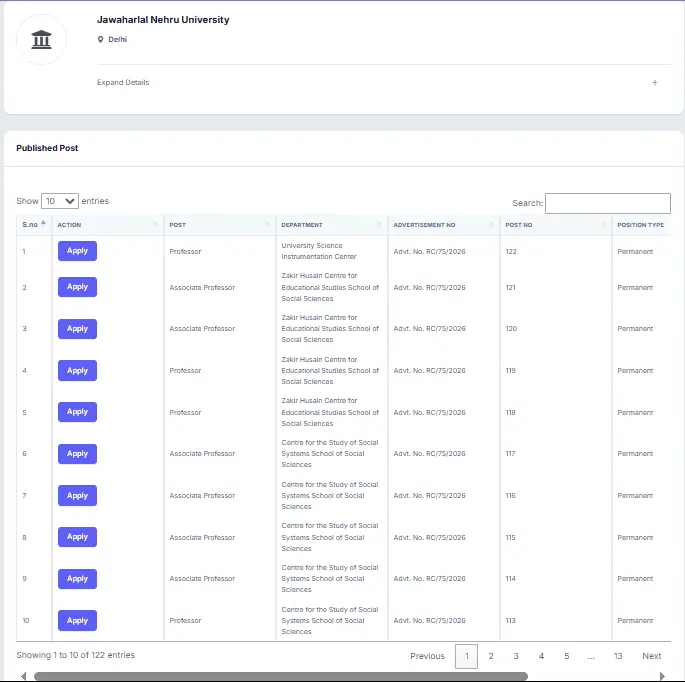Click Permanent position type in row 10

click(635, 620)
